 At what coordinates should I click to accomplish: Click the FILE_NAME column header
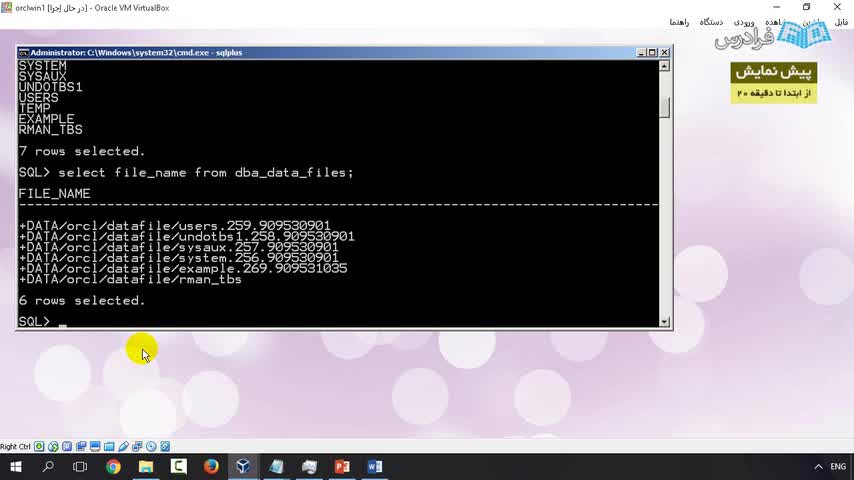point(54,194)
